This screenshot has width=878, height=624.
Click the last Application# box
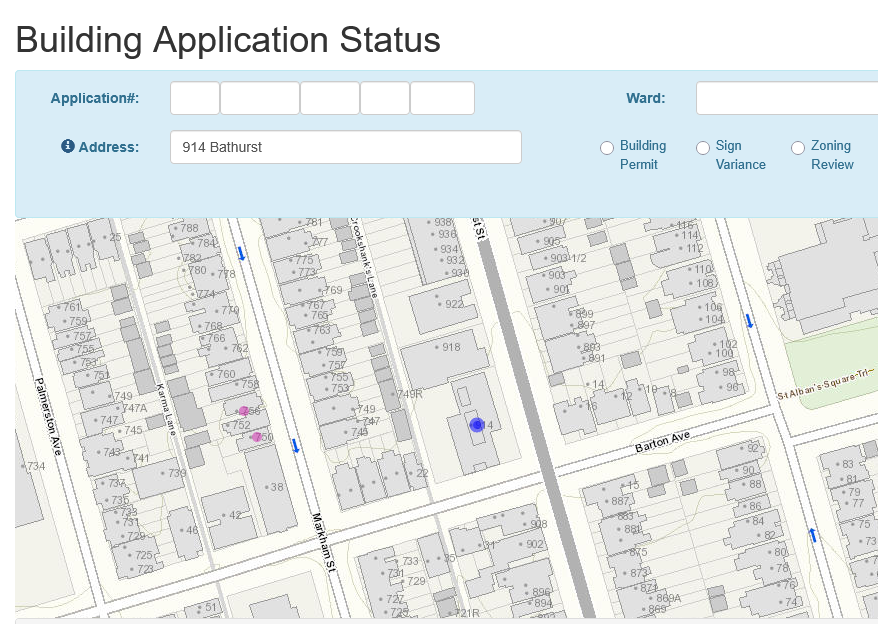(441, 98)
